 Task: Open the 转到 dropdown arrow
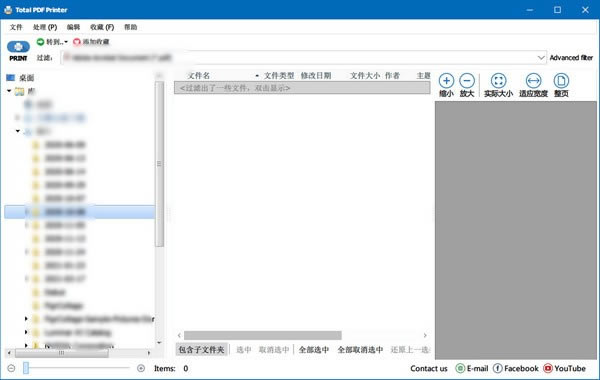pos(66,42)
